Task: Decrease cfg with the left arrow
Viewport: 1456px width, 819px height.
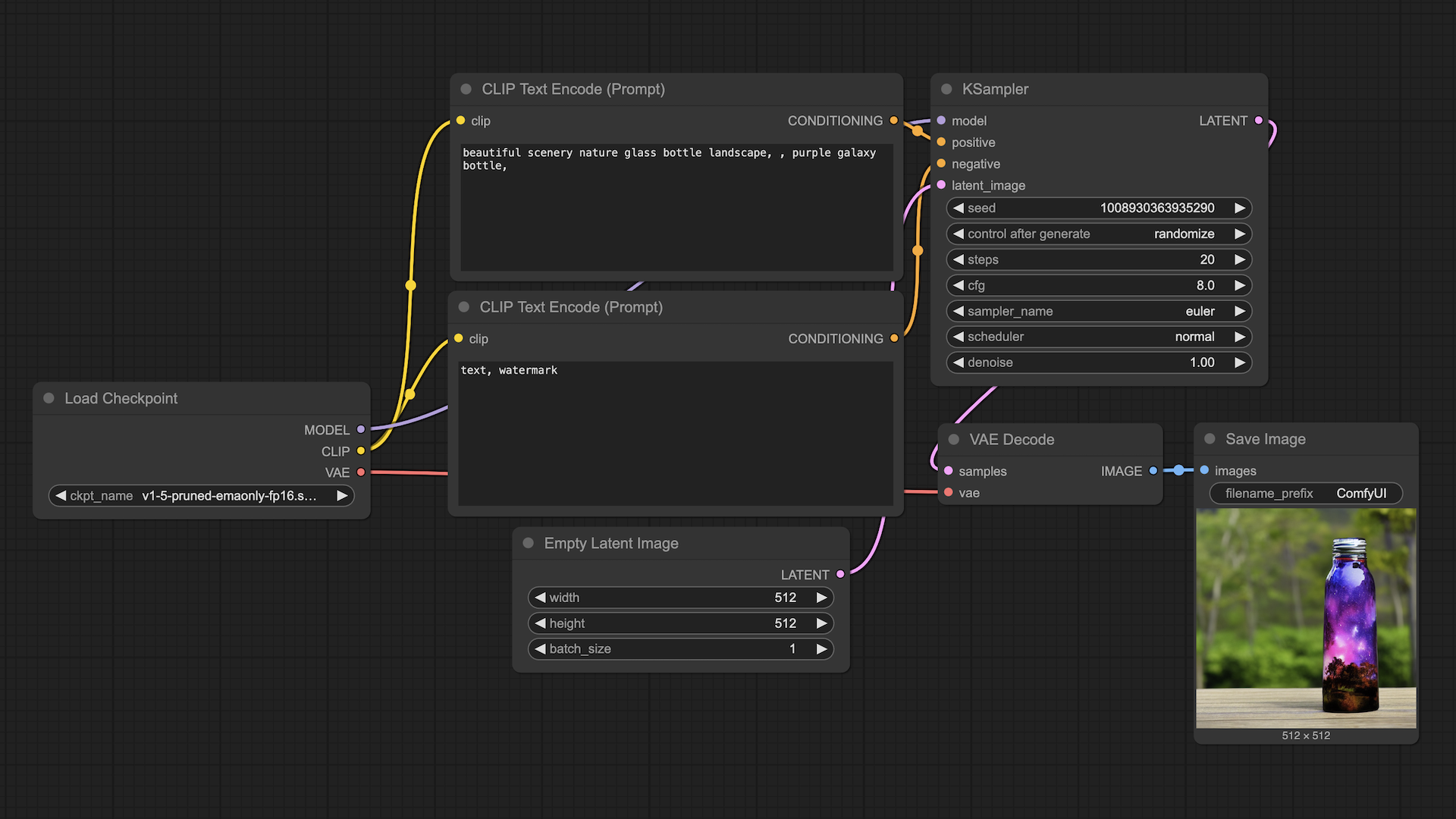Action: [959, 285]
